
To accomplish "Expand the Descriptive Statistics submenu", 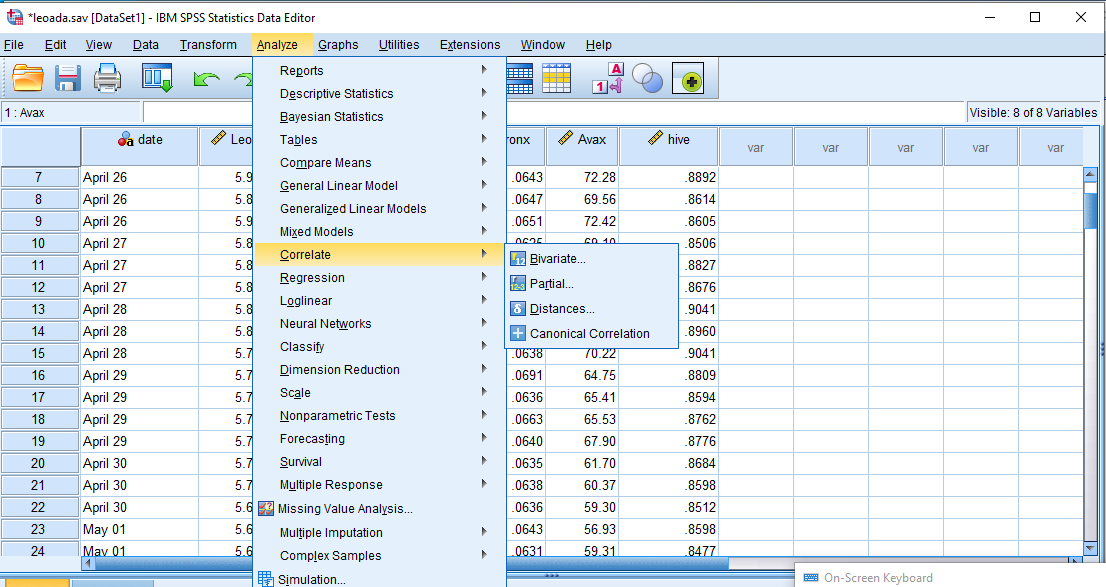I will click(x=379, y=93).
